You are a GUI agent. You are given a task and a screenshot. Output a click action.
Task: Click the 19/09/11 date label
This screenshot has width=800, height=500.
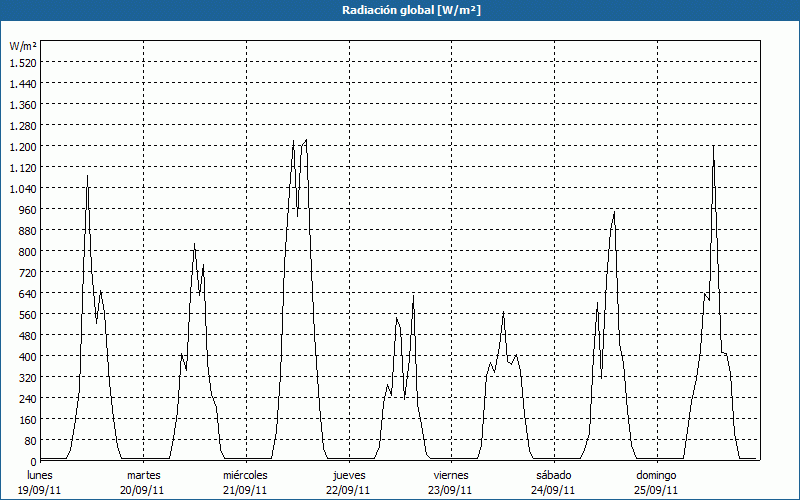41,490
